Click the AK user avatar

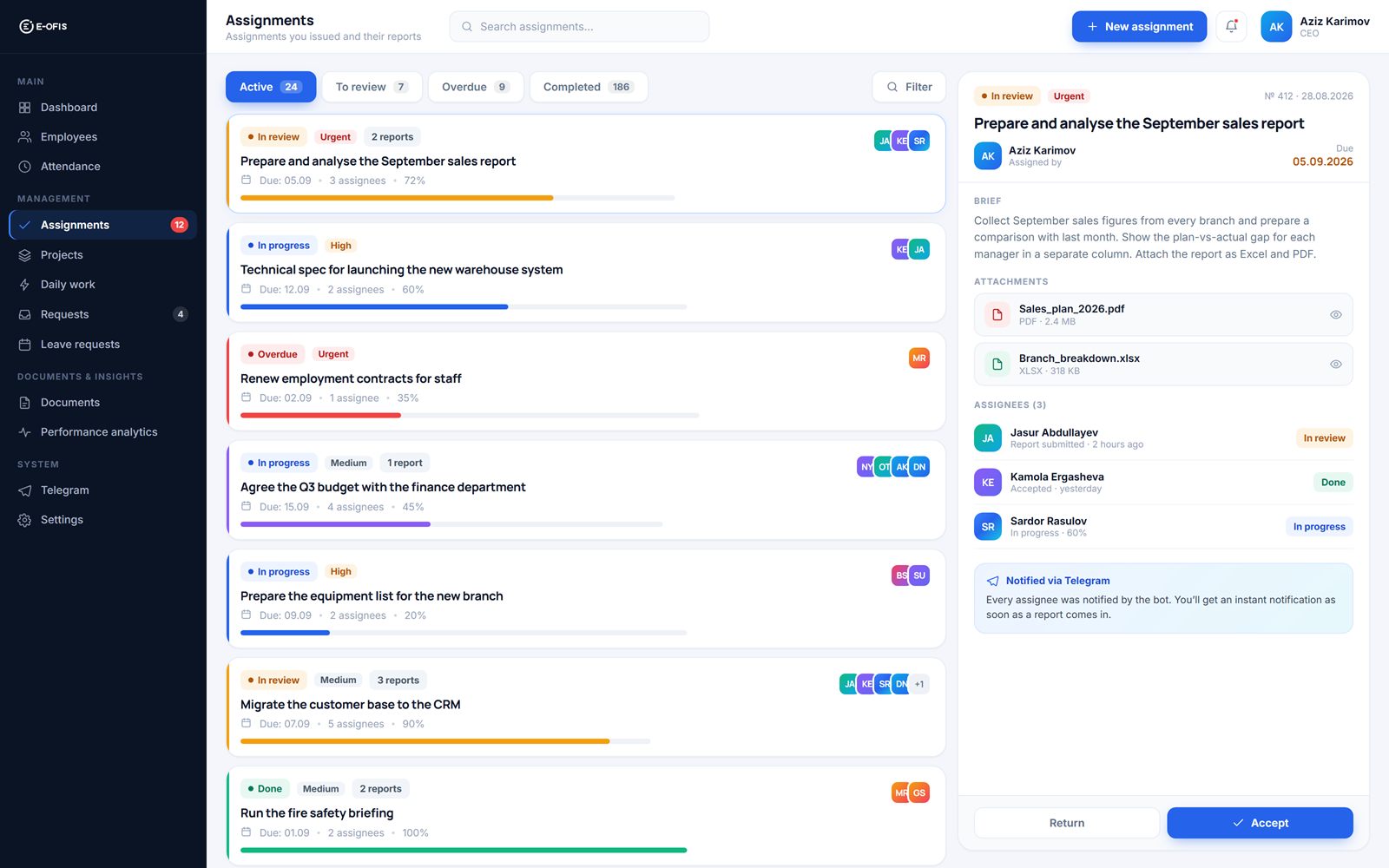1276,27
